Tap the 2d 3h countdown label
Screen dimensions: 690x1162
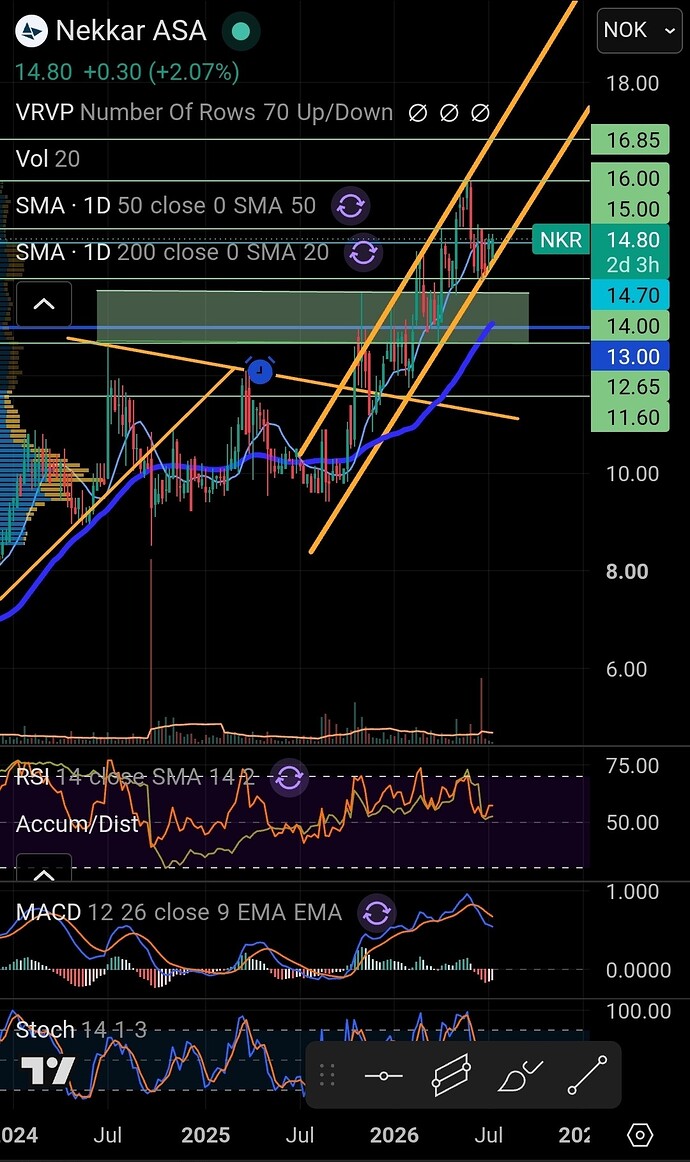point(631,265)
